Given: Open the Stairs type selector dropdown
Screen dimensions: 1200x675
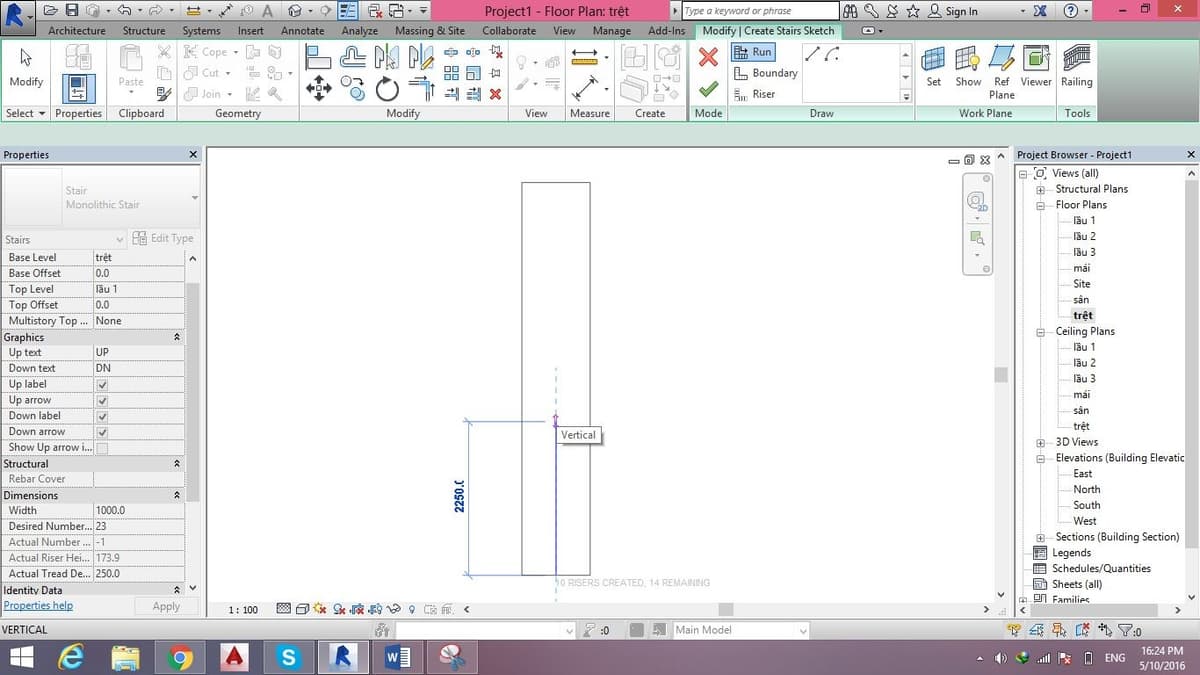Looking at the screenshot, I should click(x=194, y=198).
